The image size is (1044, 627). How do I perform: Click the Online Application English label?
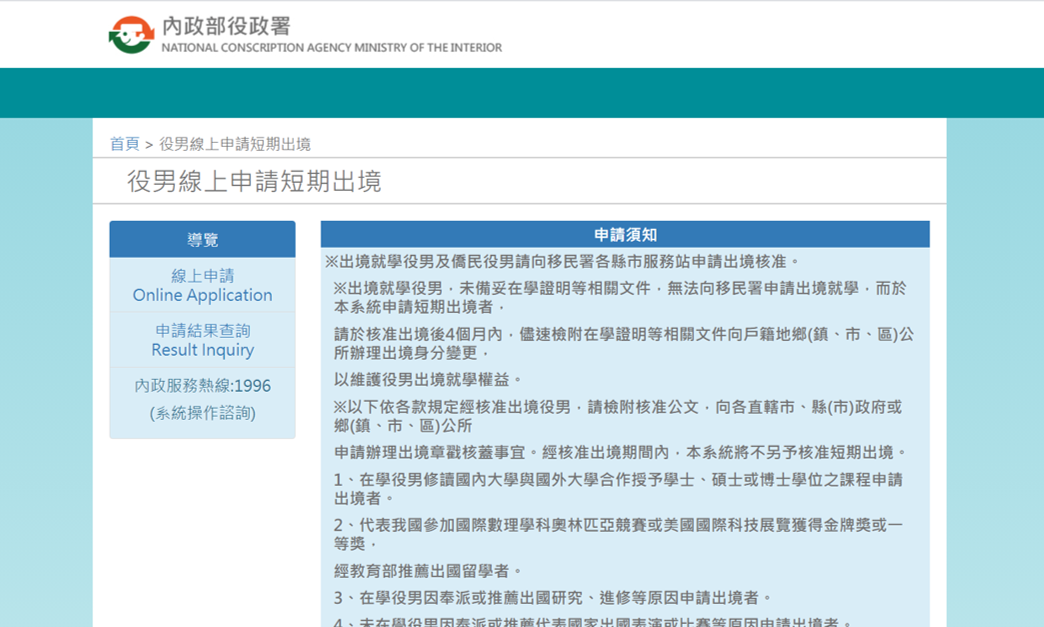202,295
